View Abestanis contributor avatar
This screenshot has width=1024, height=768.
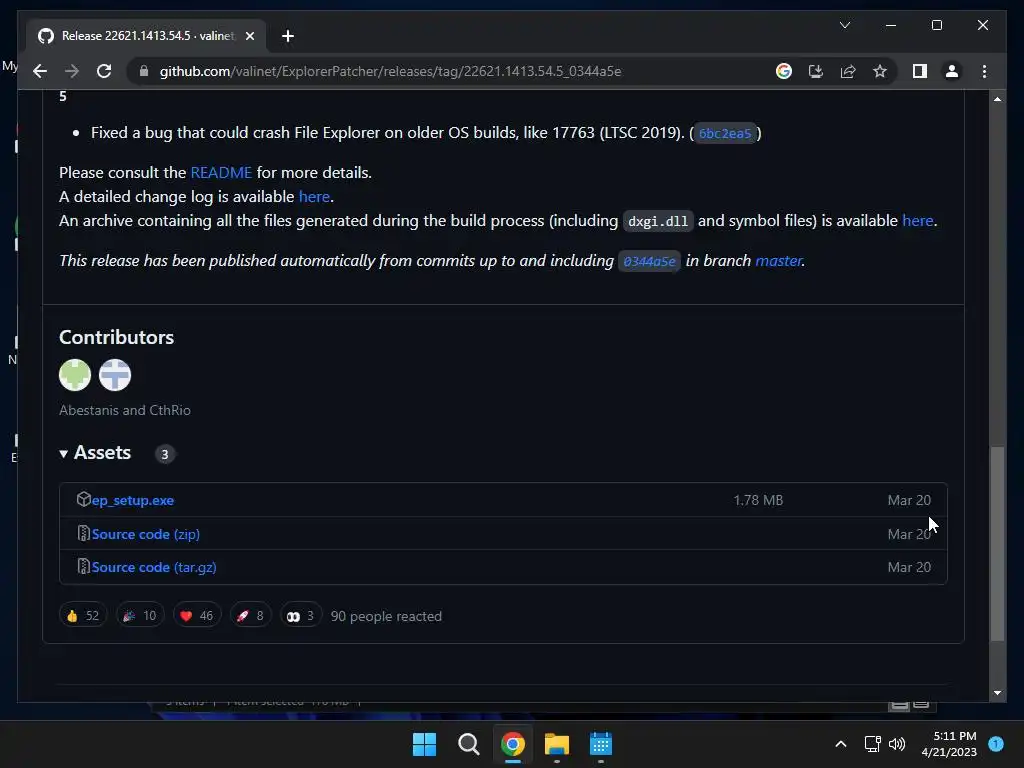point(75,375)
